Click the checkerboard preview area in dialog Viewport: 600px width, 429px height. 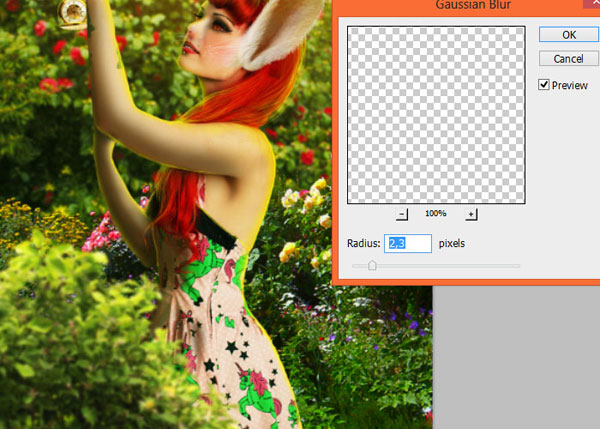coord(436,115)
